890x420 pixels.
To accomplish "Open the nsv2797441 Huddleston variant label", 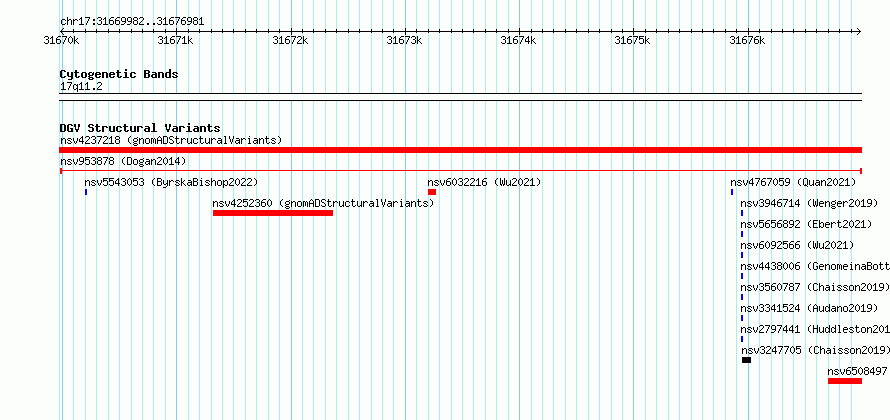I will pyautogui.click(x=815, y=329).
